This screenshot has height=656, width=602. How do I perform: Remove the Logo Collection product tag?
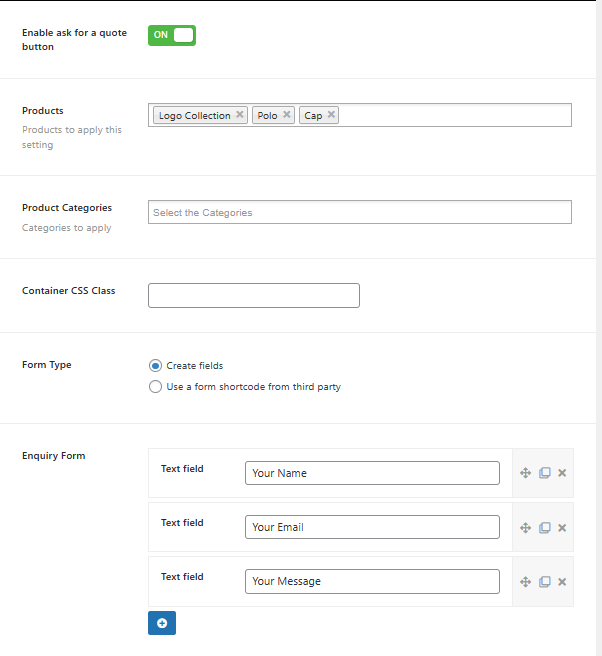(240, 114)
